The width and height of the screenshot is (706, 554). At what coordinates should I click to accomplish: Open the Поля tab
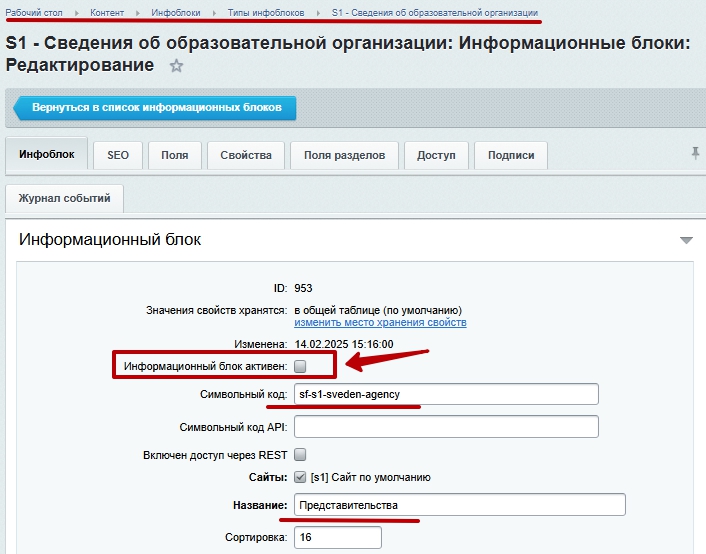pos(175,155)
